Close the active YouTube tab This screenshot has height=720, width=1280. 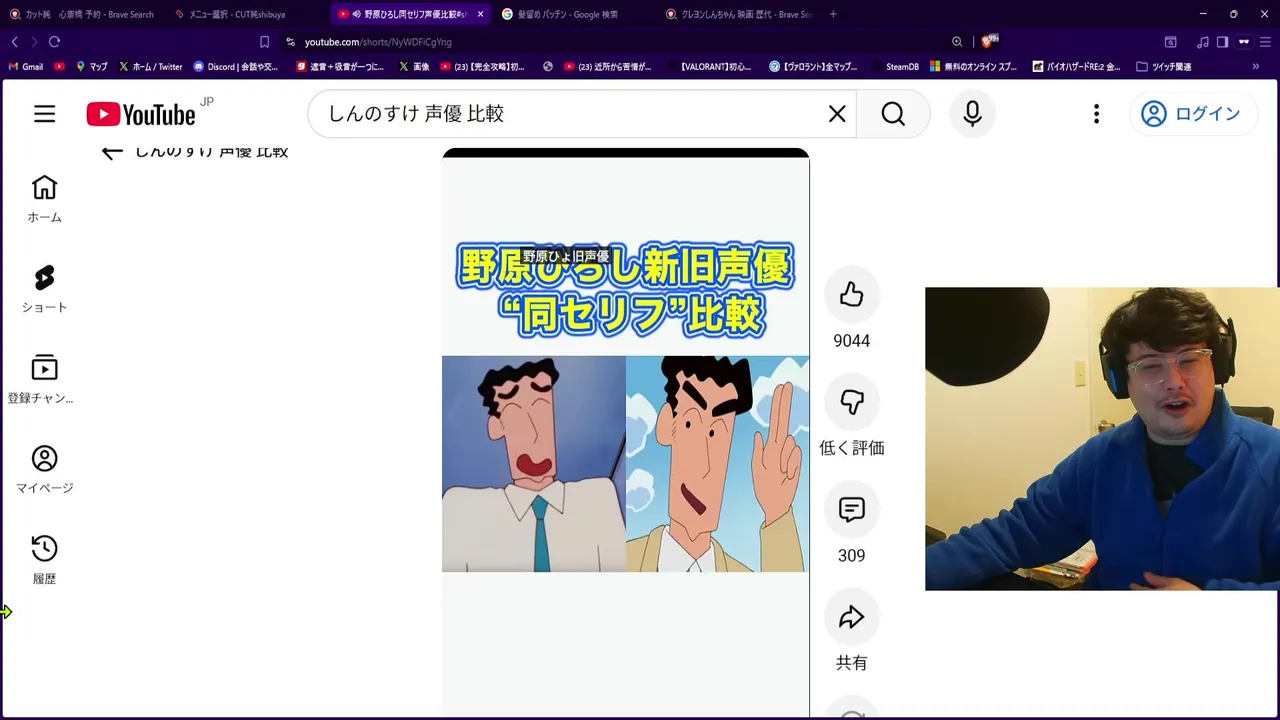480,14
